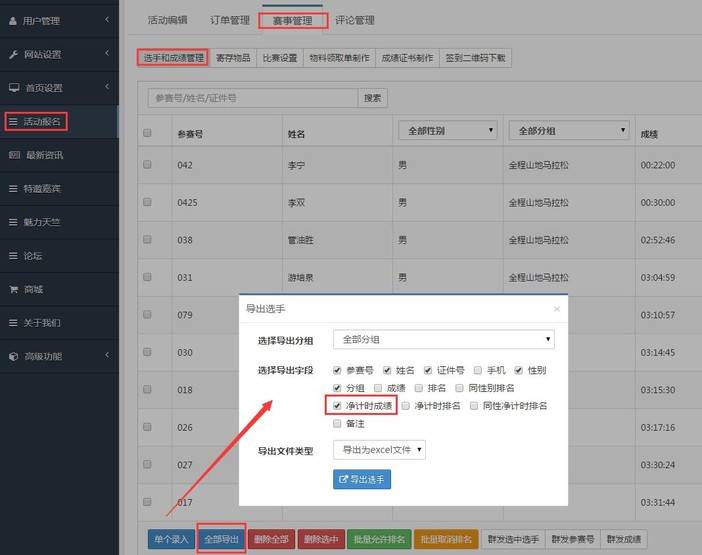Open the 全部性别 filter dropdown

447,130
